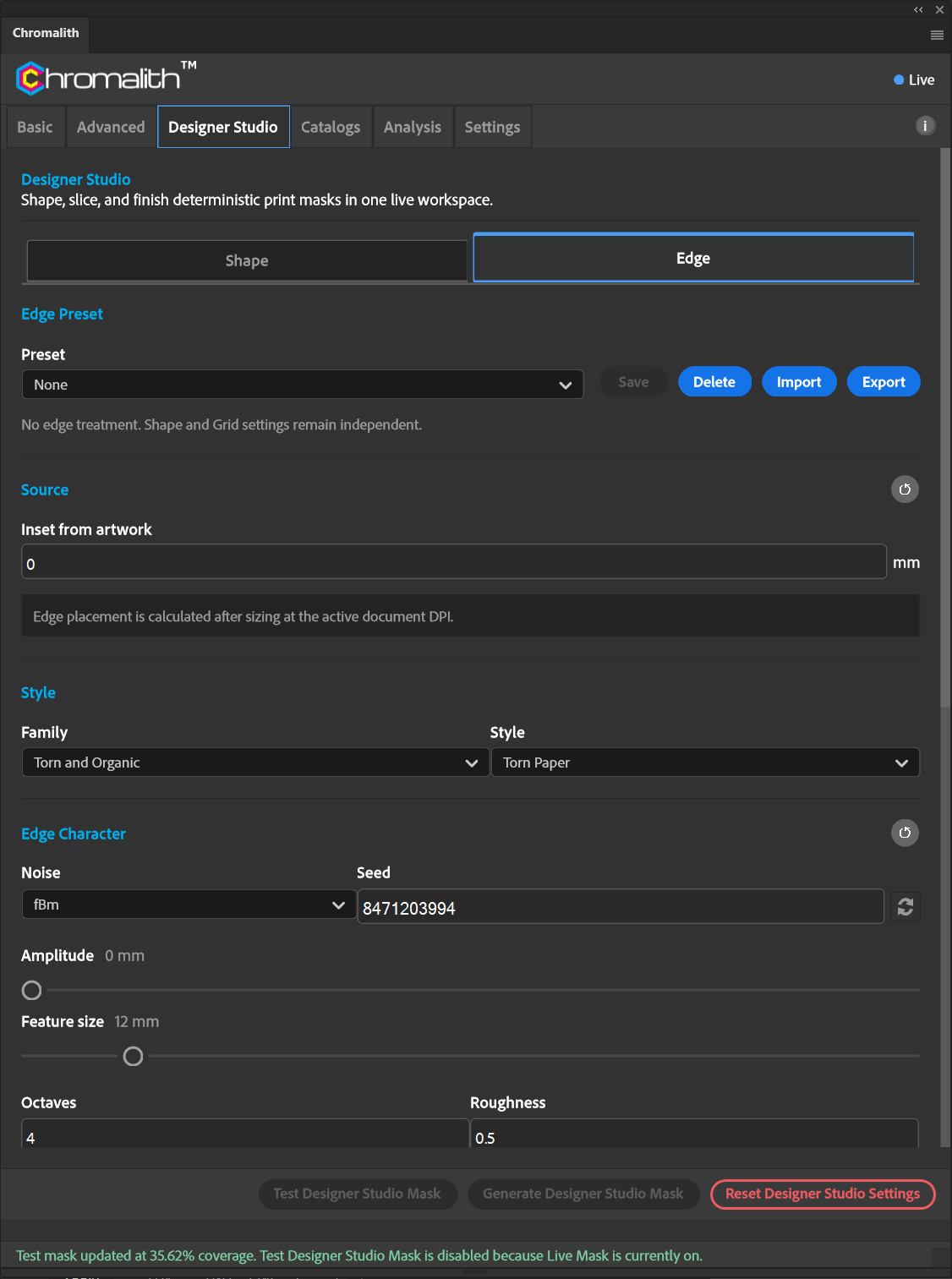
Task: Click Generate Designer Studio Mask button
Action: coord(583,1194)
